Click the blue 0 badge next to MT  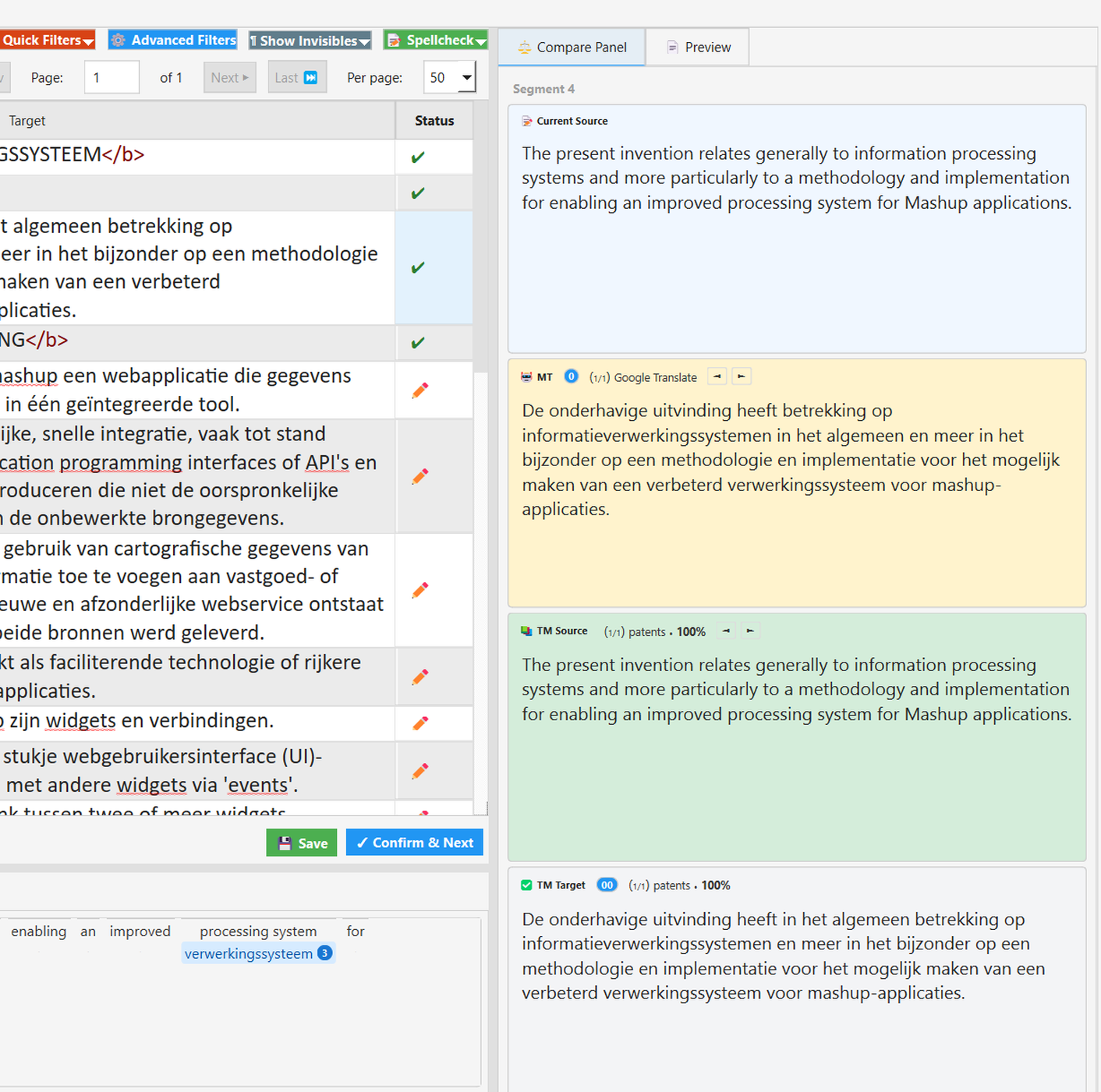(x=571, y=376)
